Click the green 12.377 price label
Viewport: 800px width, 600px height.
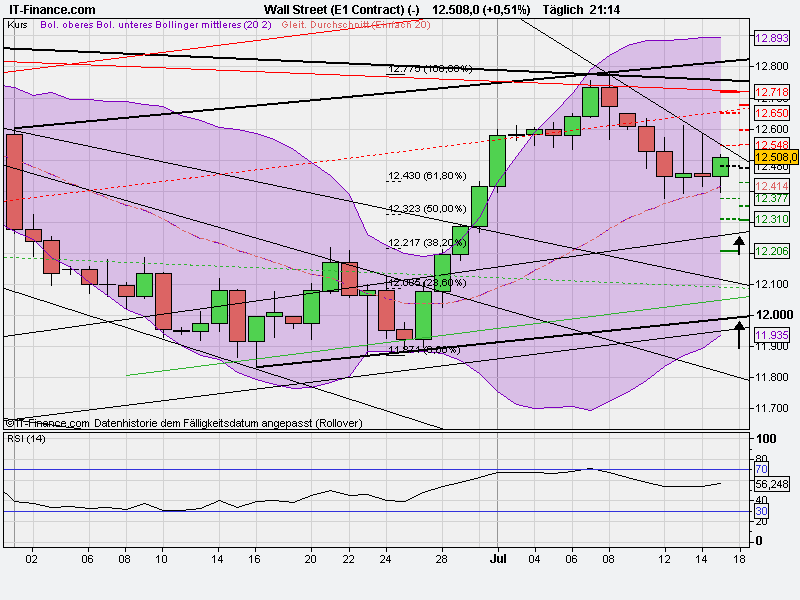(x=770, y=200)
